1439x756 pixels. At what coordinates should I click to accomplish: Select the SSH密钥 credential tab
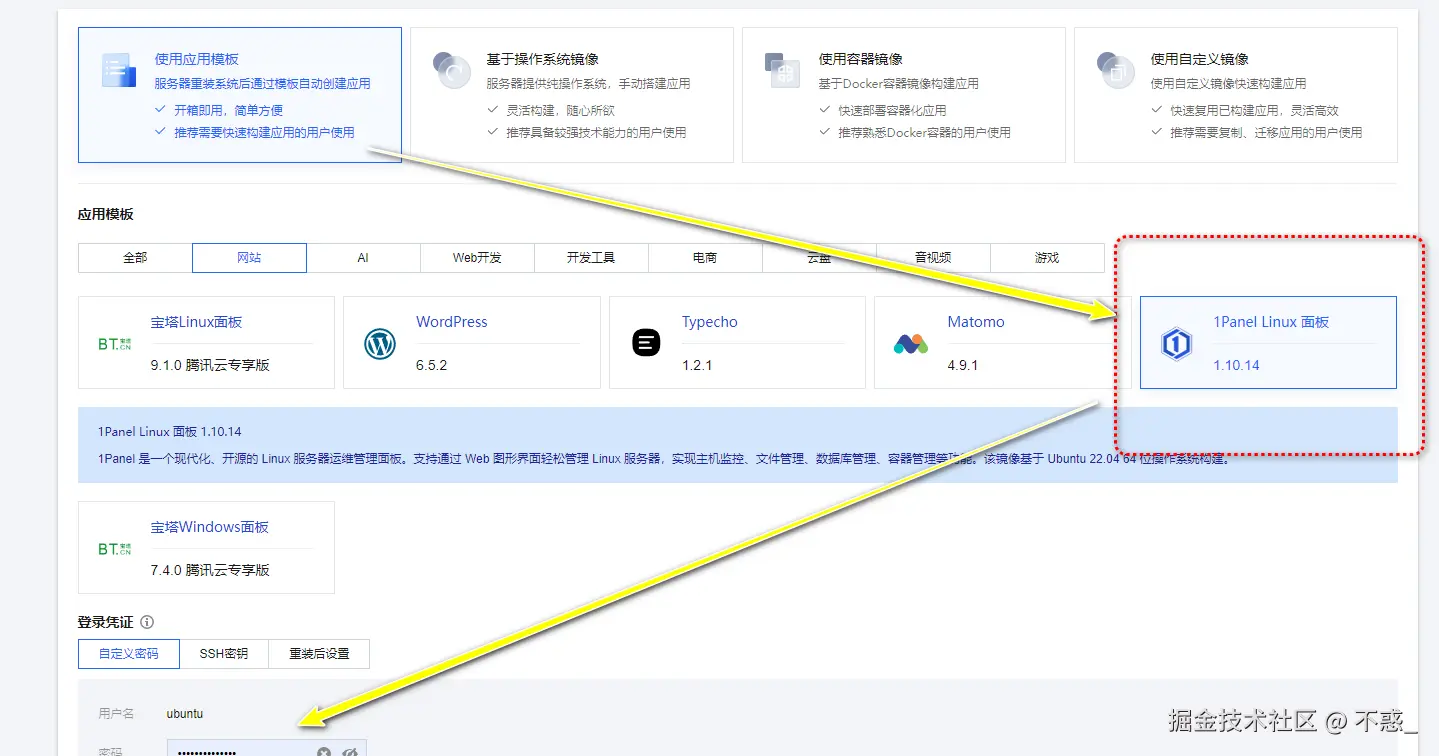tap(224, 654)
